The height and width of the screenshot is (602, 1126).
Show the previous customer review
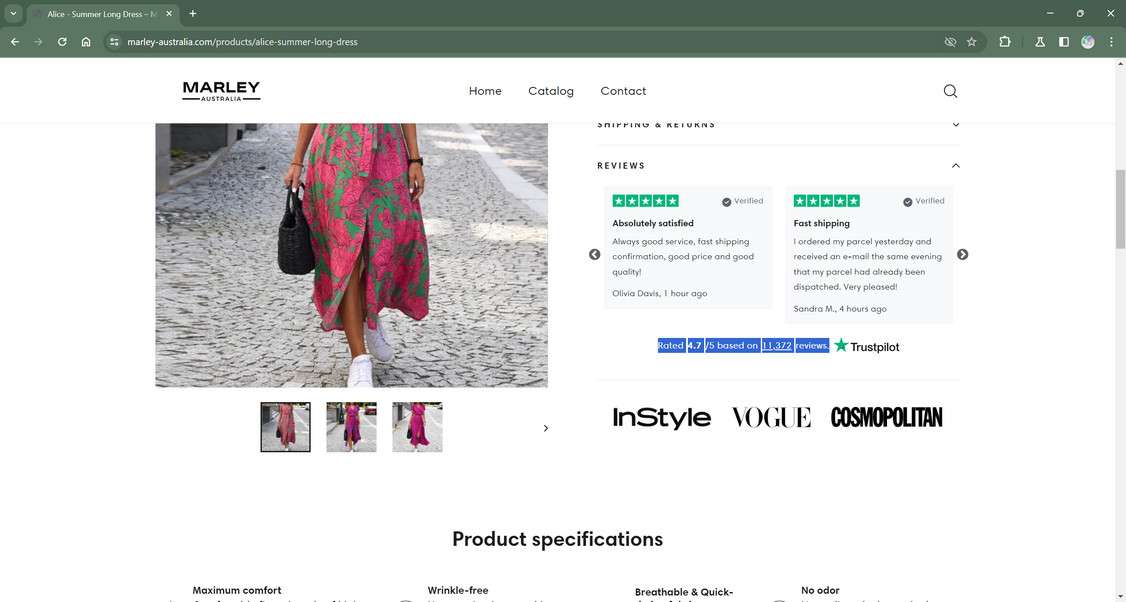pyautogui.click(x=595, y=254)
